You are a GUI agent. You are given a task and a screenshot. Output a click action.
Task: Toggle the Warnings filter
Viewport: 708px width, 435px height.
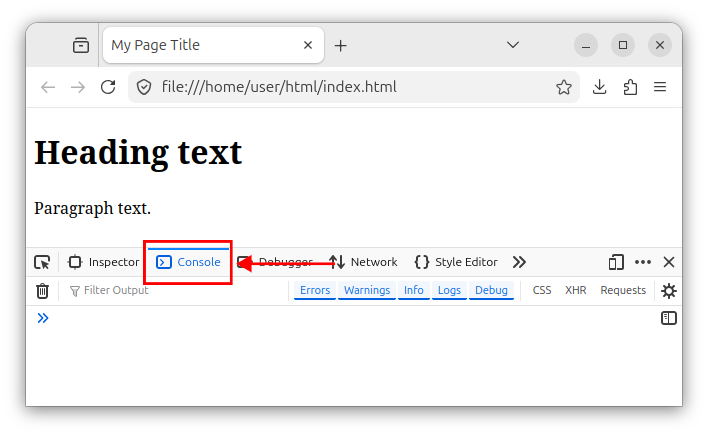pos(367,290)
